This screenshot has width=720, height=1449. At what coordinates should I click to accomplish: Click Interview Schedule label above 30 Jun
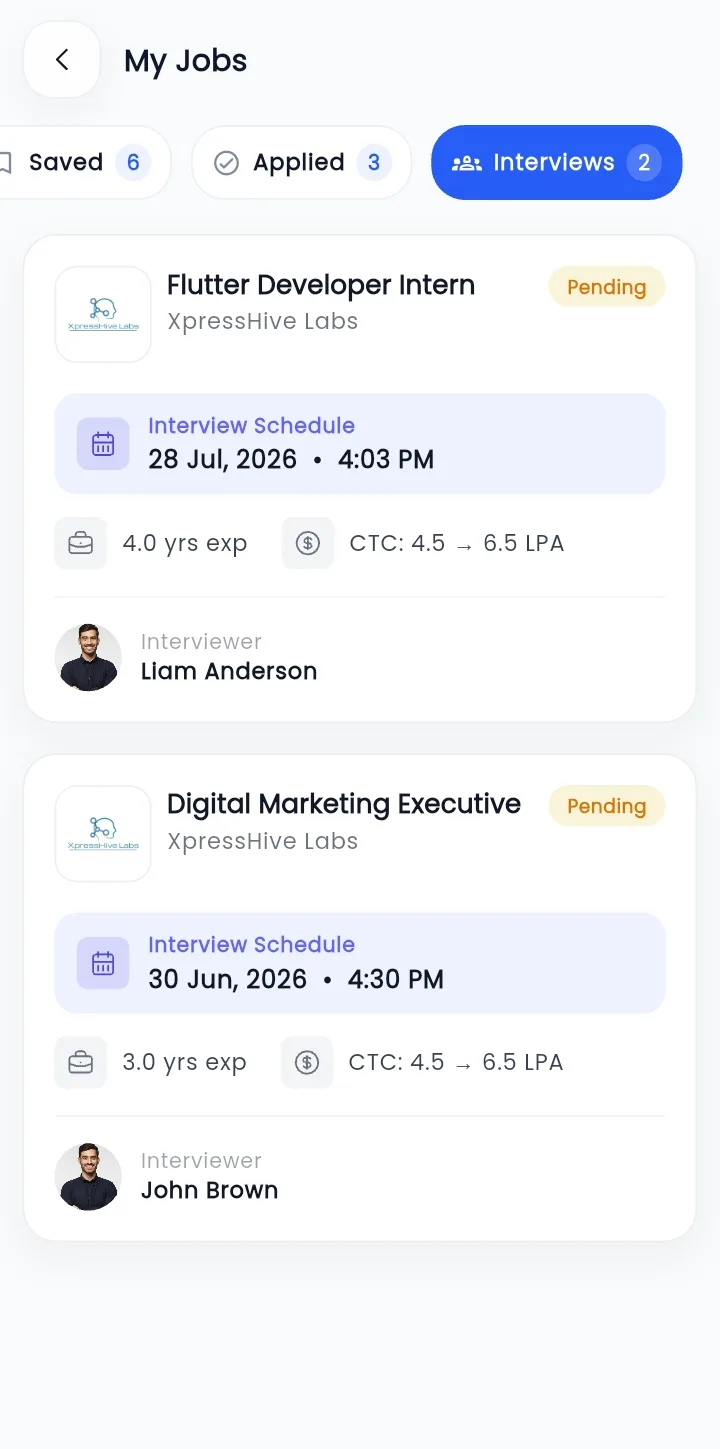click(x=252, y=945)
